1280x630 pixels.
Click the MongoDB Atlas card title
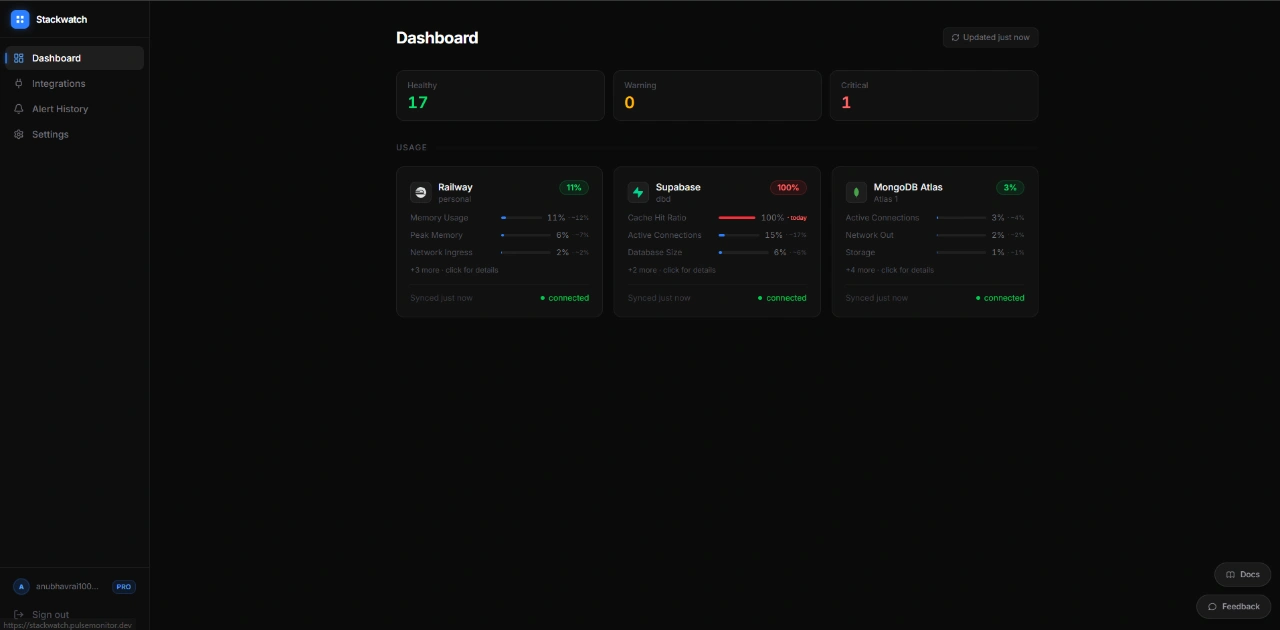908,187
